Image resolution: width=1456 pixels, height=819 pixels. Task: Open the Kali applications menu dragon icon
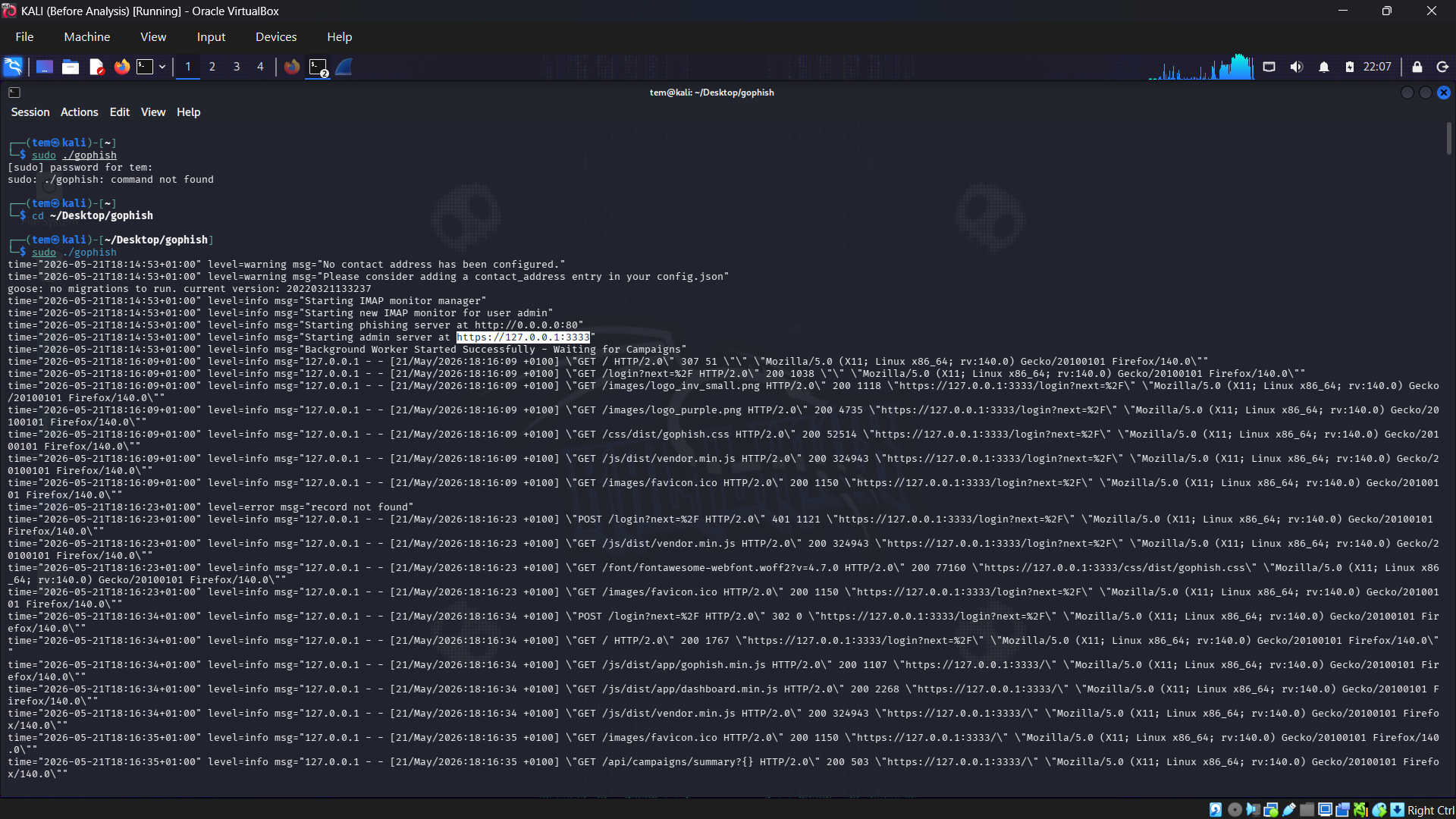click(13, 67)
